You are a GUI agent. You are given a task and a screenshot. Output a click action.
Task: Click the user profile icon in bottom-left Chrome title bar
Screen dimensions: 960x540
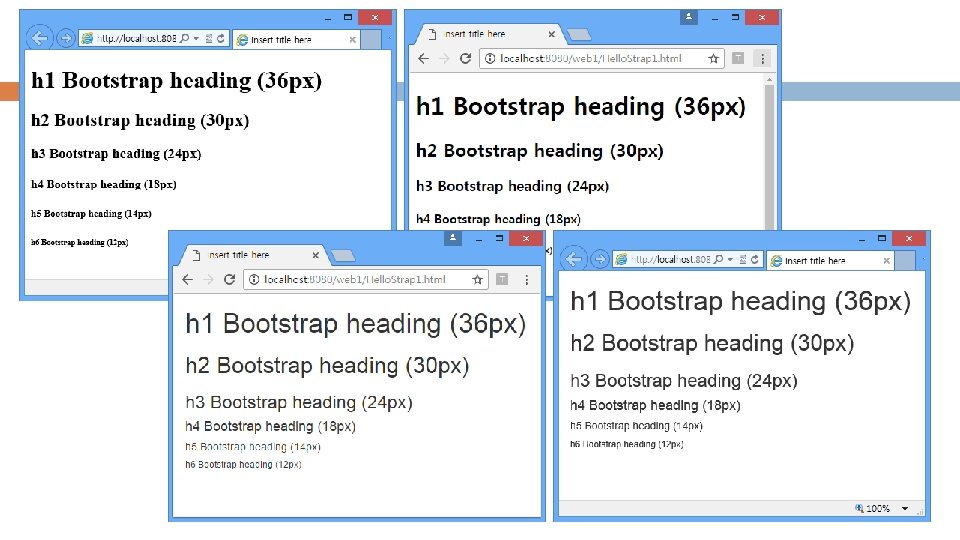pyautogui.click(x=453, y=238)
